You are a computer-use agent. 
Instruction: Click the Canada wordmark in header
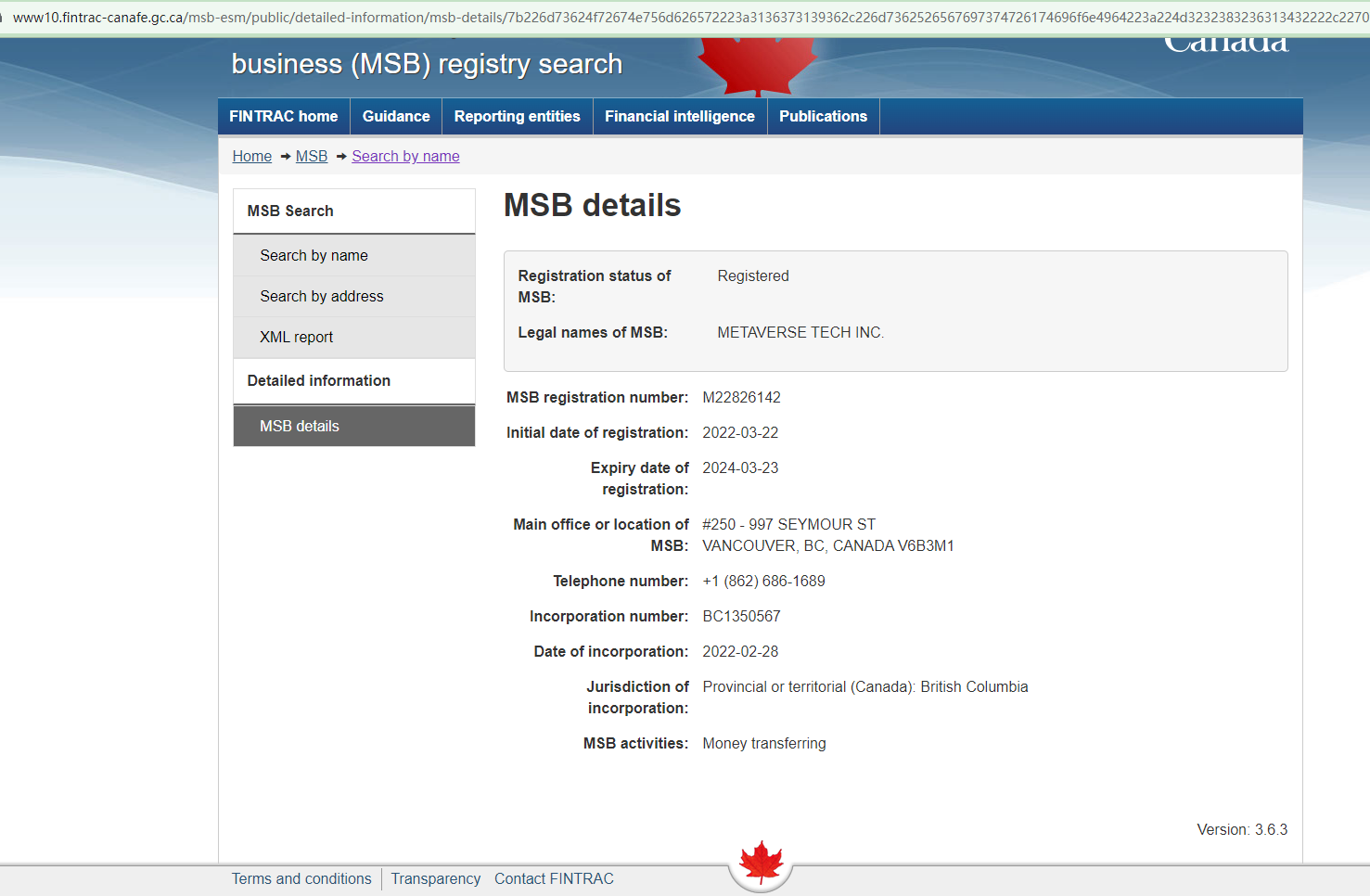(1226, 44)
